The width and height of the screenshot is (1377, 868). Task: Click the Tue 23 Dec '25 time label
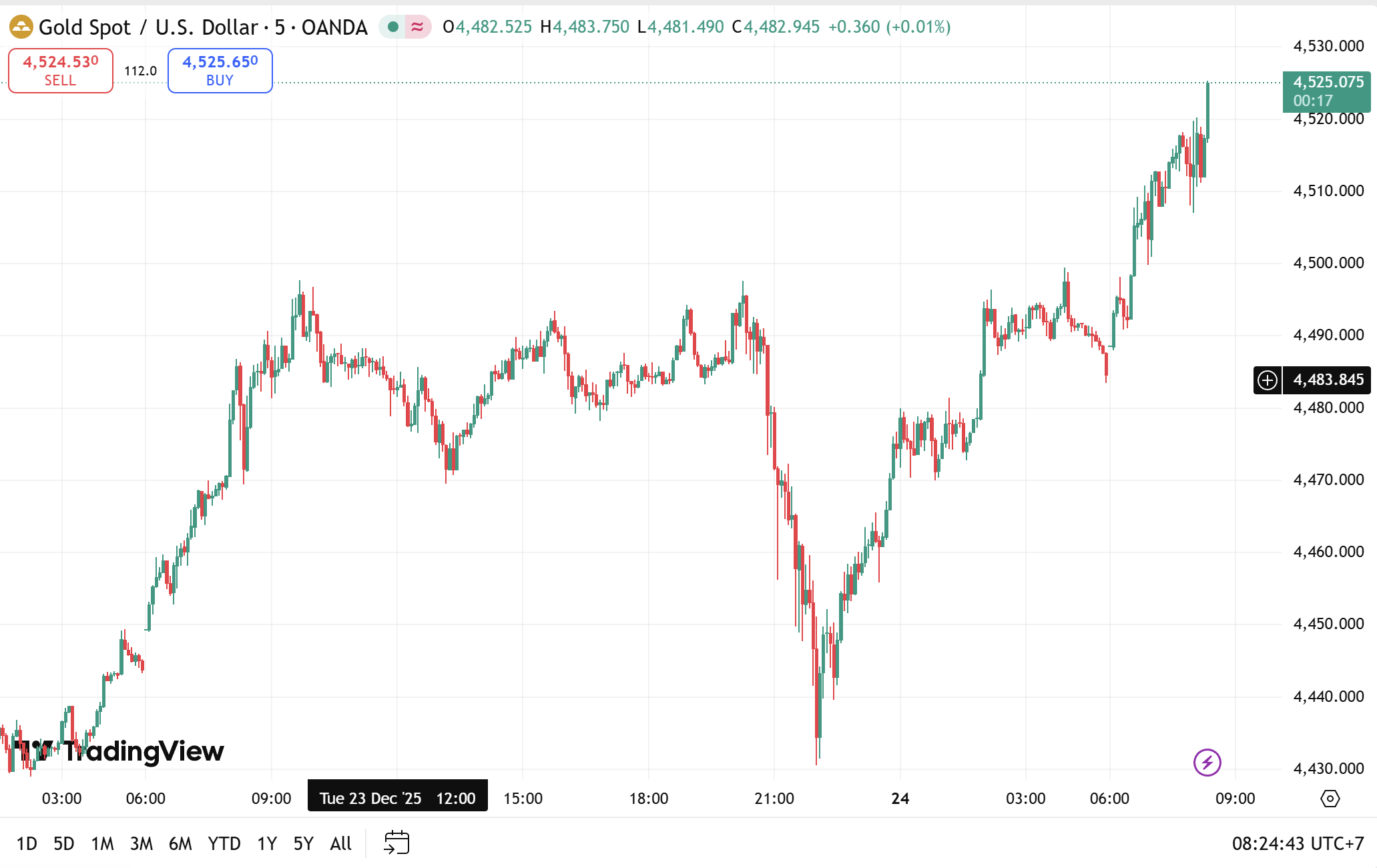[x=397, y=799]
